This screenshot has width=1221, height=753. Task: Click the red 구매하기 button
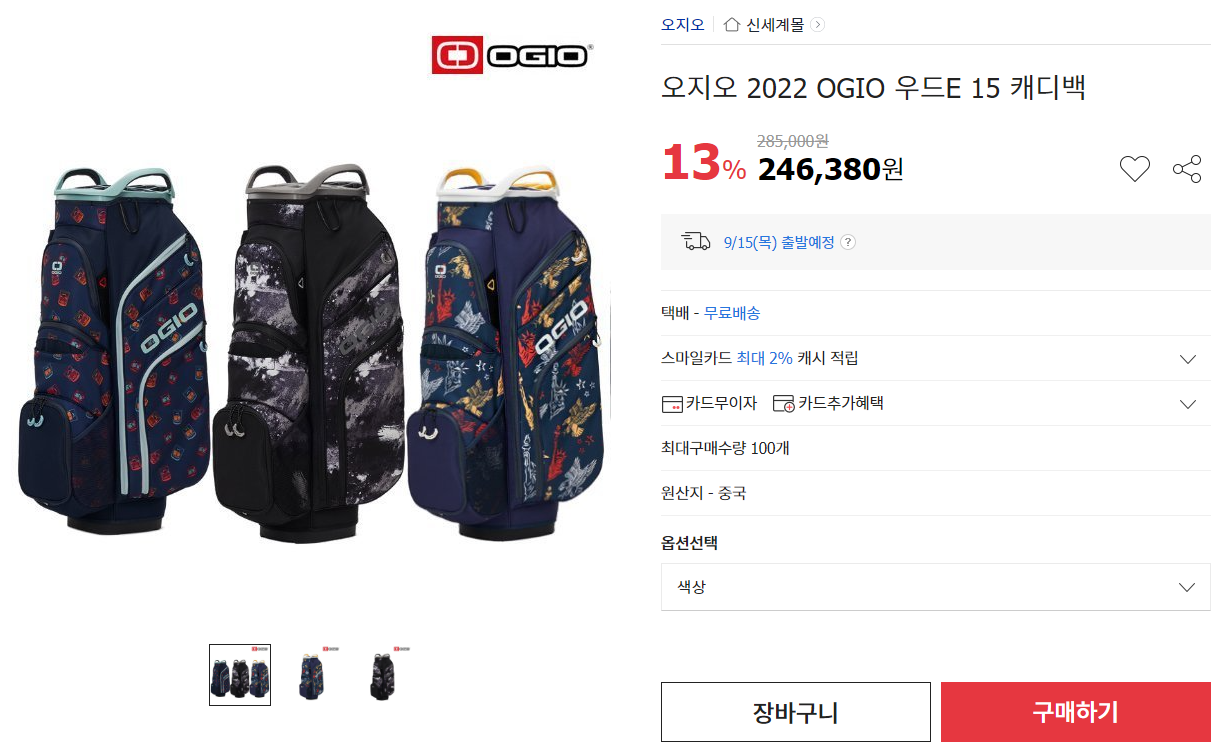click(1076, 712)
